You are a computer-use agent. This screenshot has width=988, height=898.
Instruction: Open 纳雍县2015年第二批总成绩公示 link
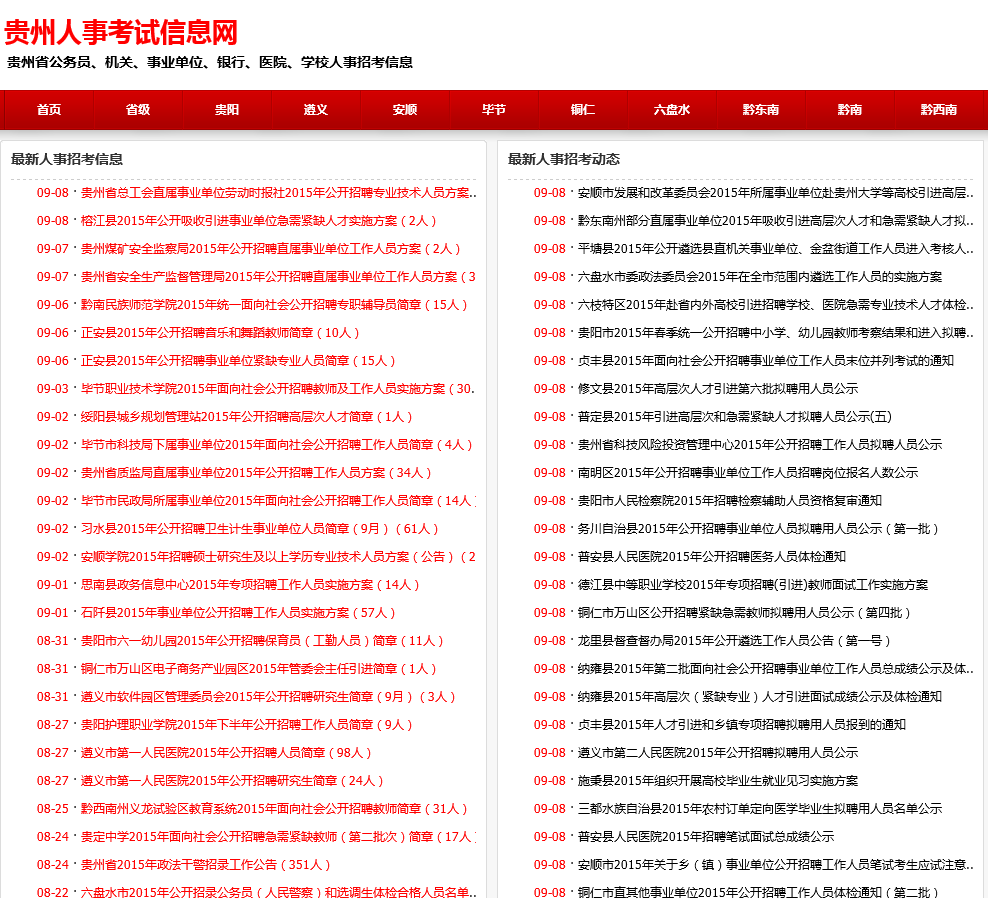(776, 669)
